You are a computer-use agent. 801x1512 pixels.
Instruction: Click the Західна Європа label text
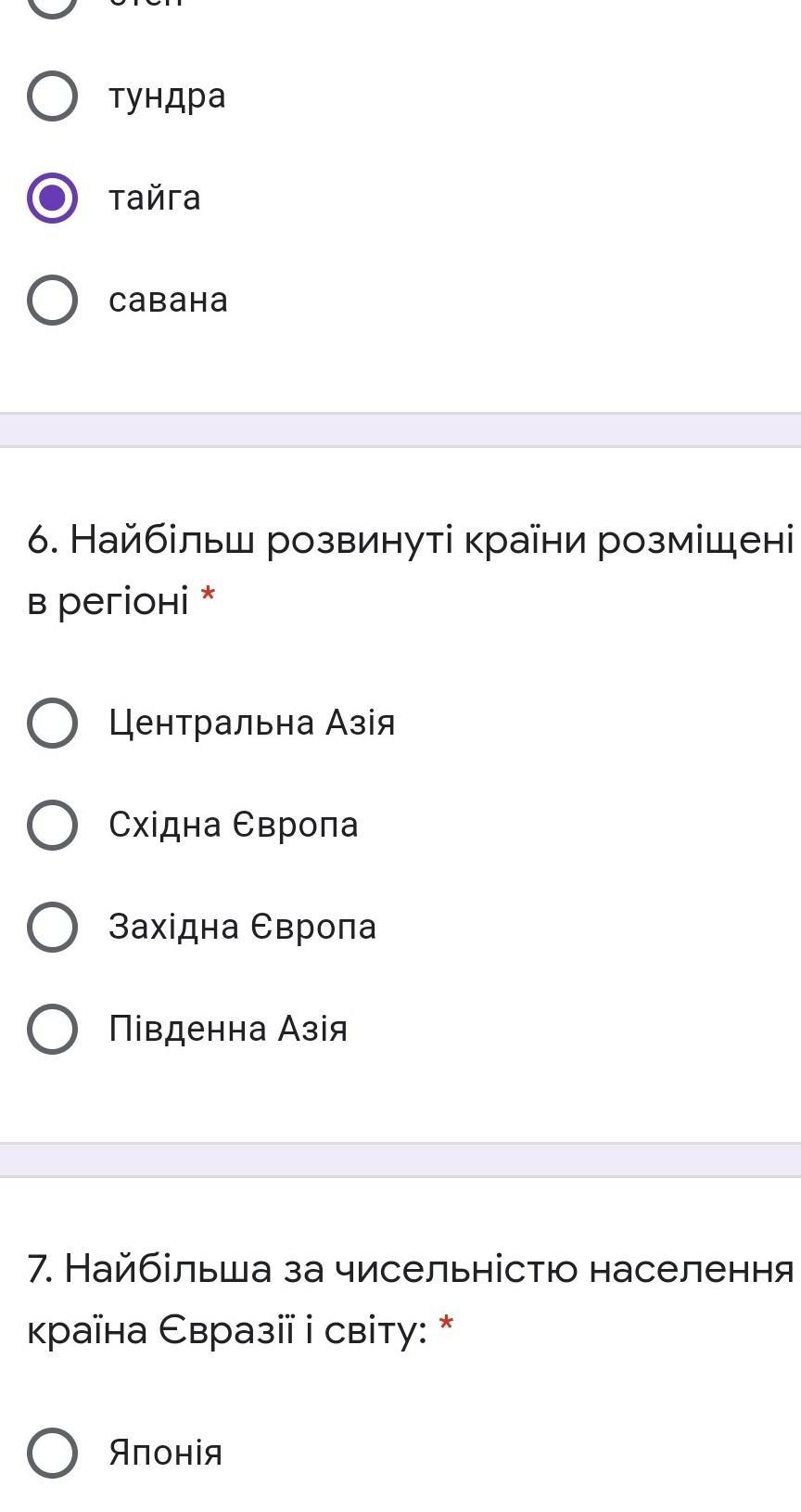242,927
